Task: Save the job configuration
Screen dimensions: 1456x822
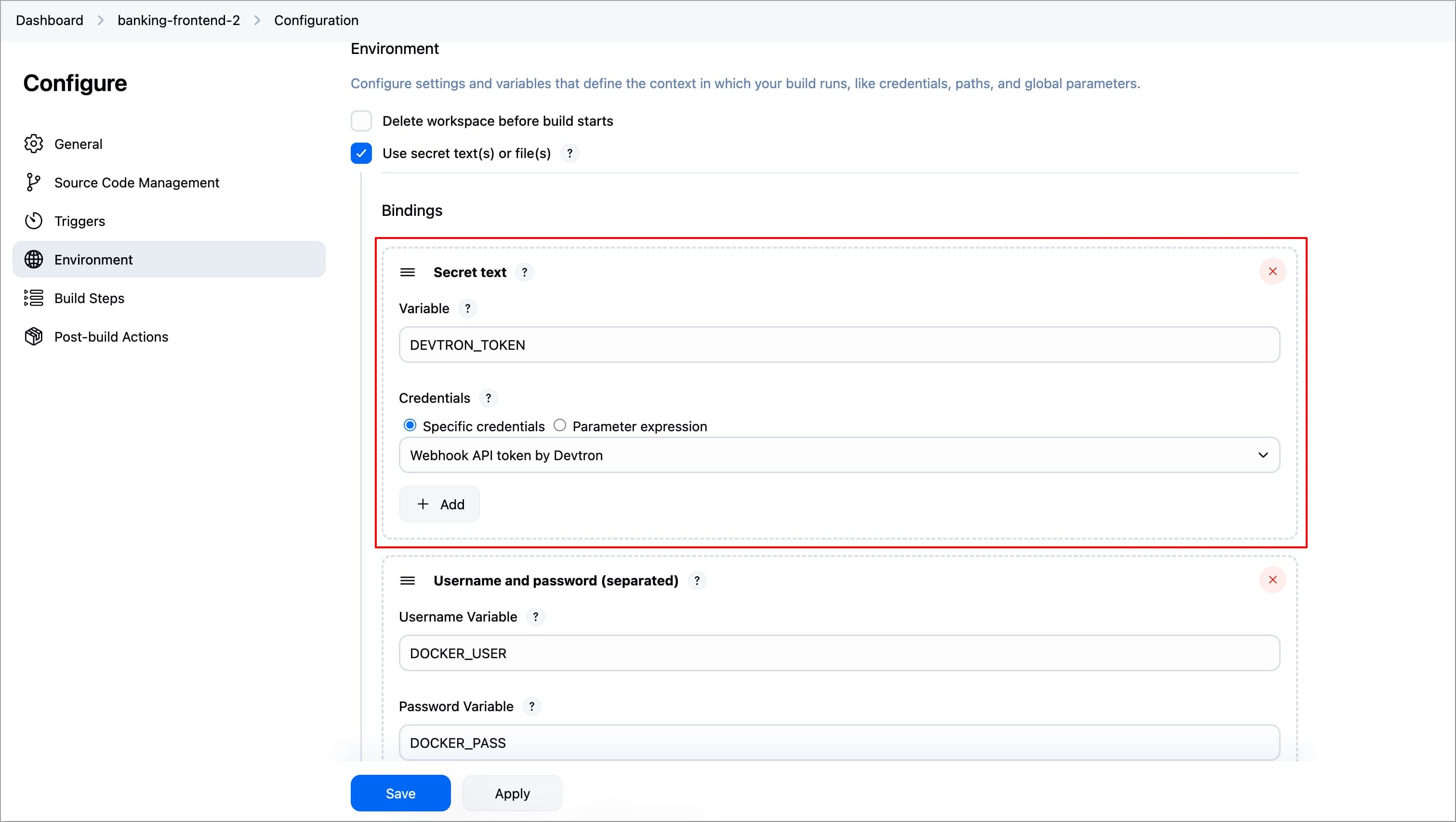Action: tap(400, 793)
